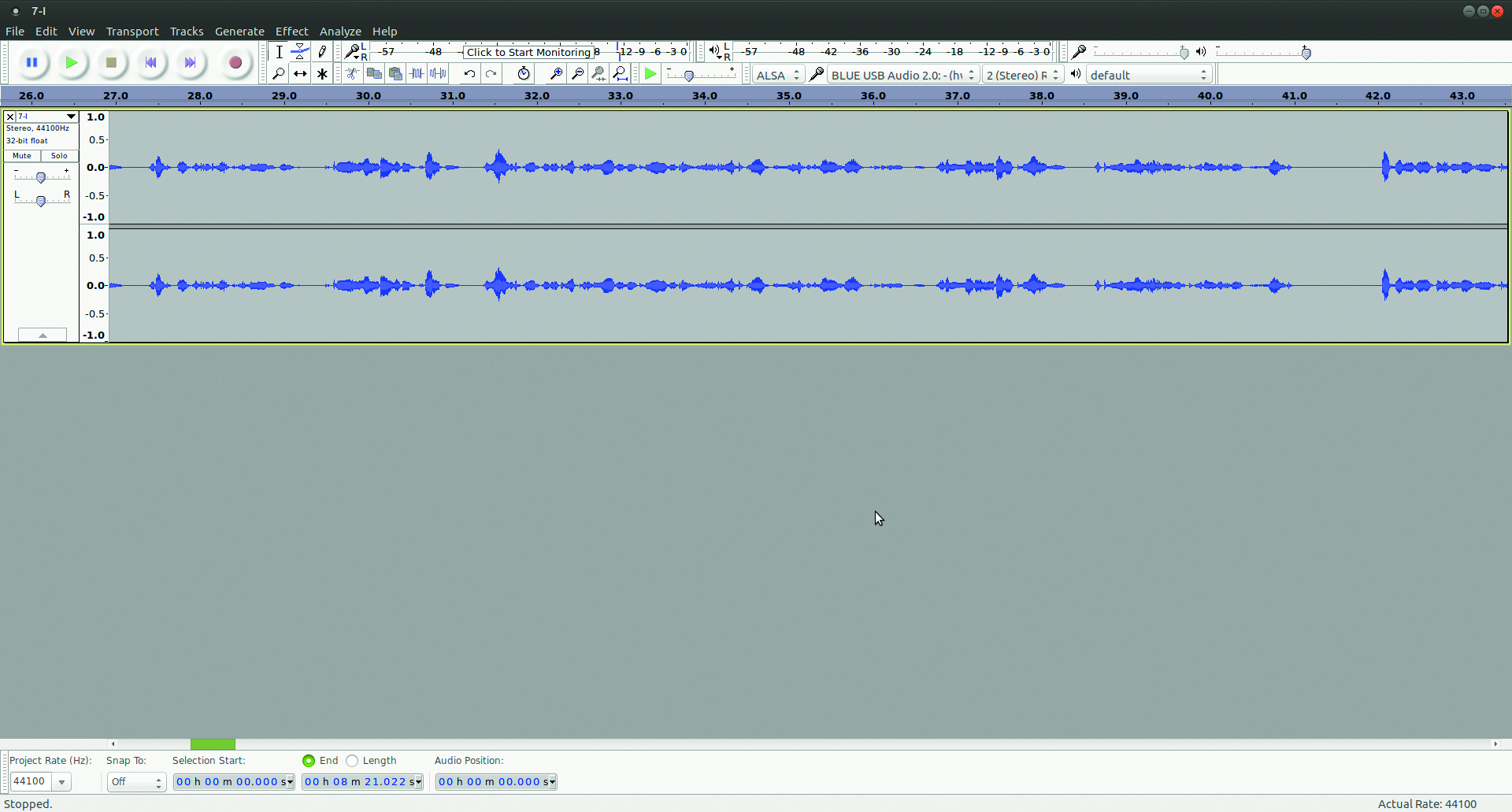Select the Time Shift arrows tool
Image resolution: width=1512 pixels, height=812 pixels.
click(300, 74)
